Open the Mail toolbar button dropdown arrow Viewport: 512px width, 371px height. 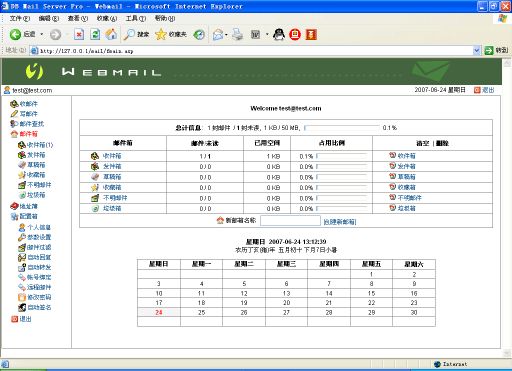[226, 34]
